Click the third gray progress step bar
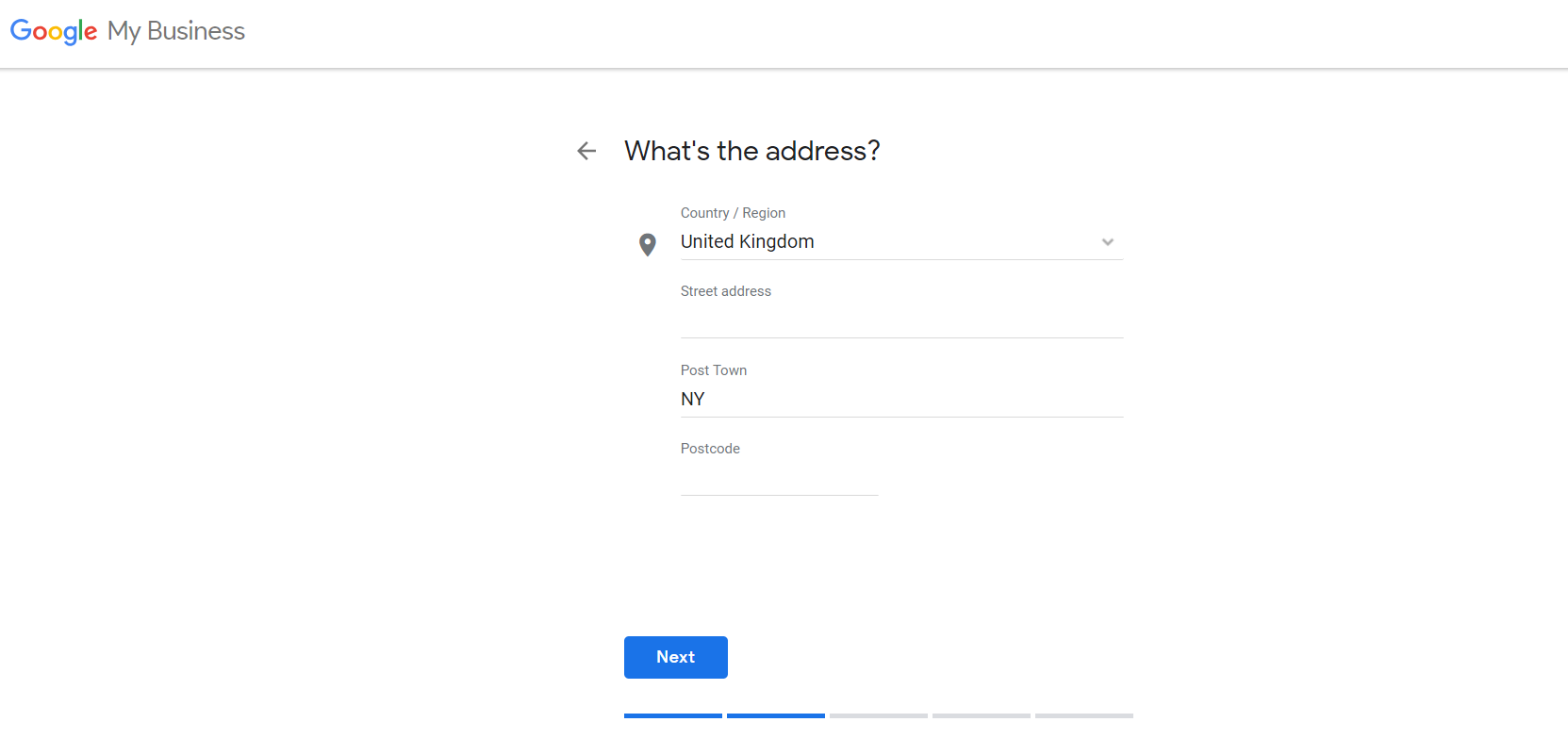The image size is (1568, 755). click(x=879, y=716)
